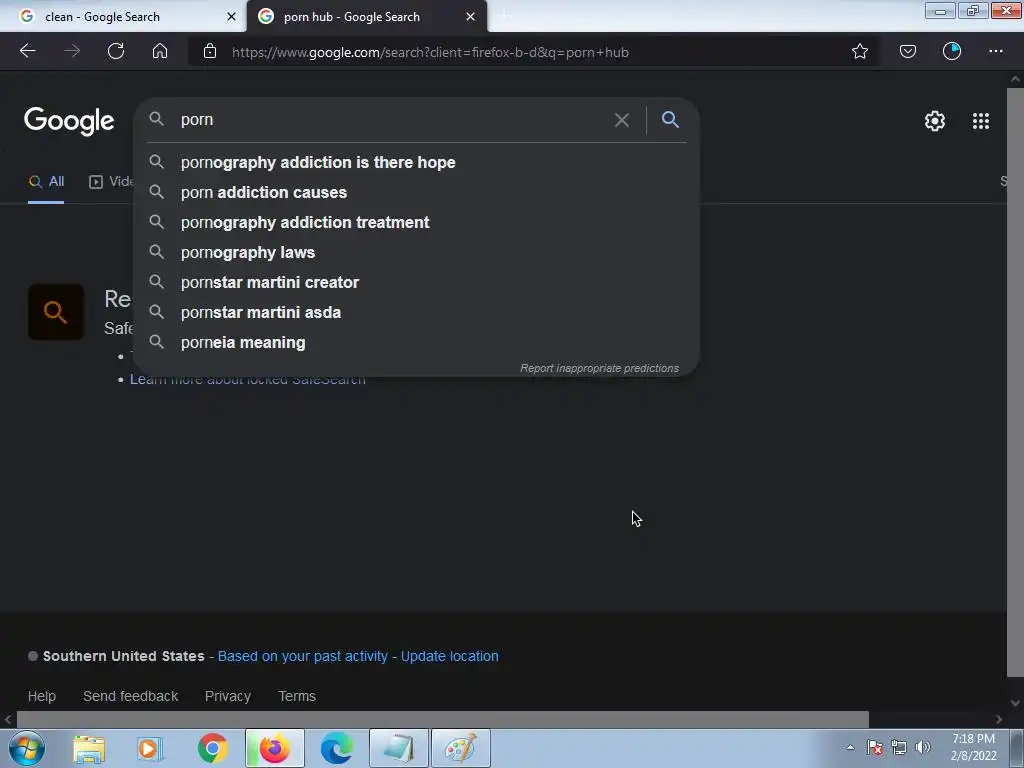Select suggestion 'pornstar martini creator'
Image resolution: width=1024 pixels, height=768 pixels.
click(417, 282)
